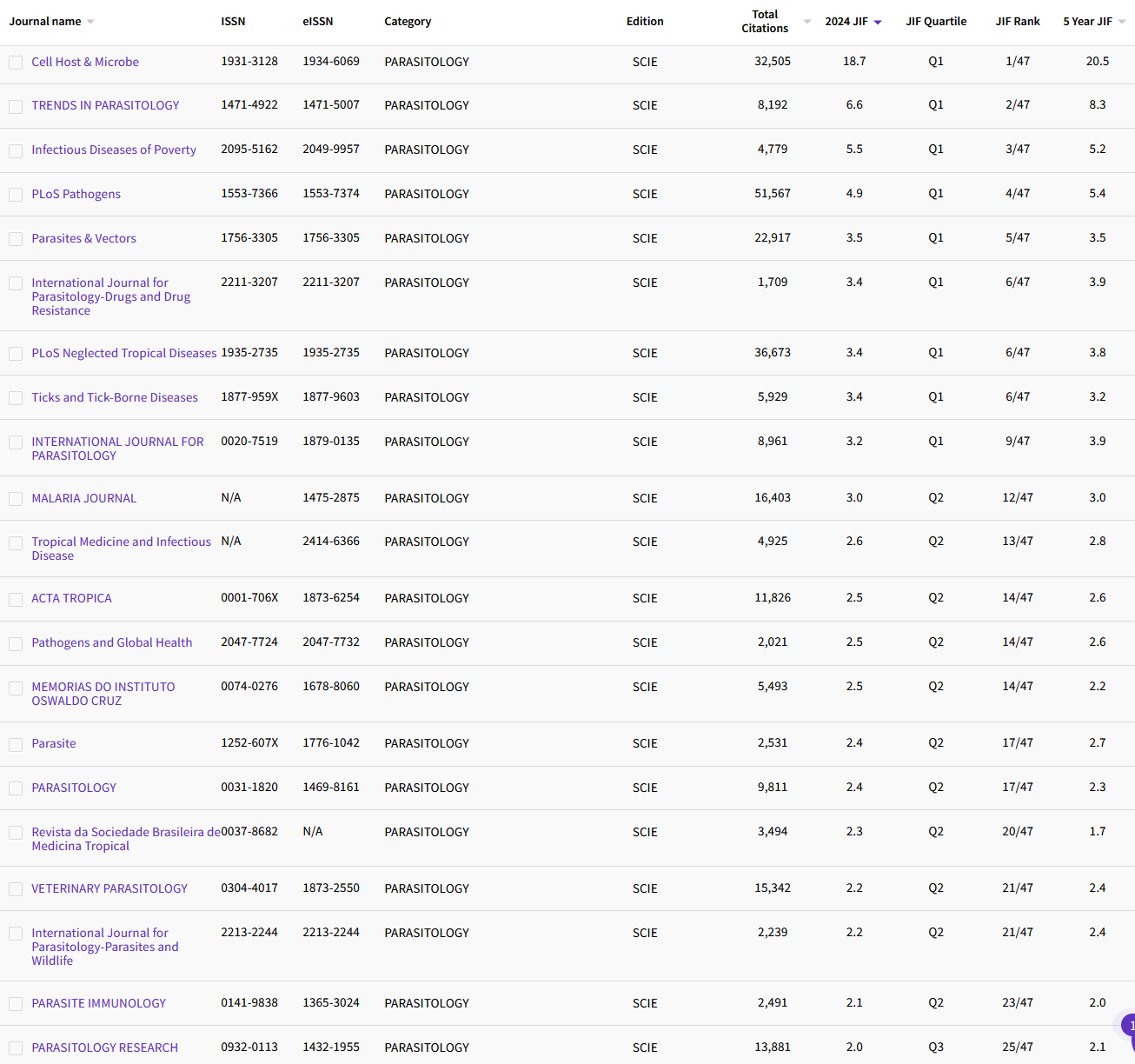The image size is (1135, 1064).
Task: Go to Ticks and Tick-Borne Diseases
Action: pos(115,397)
